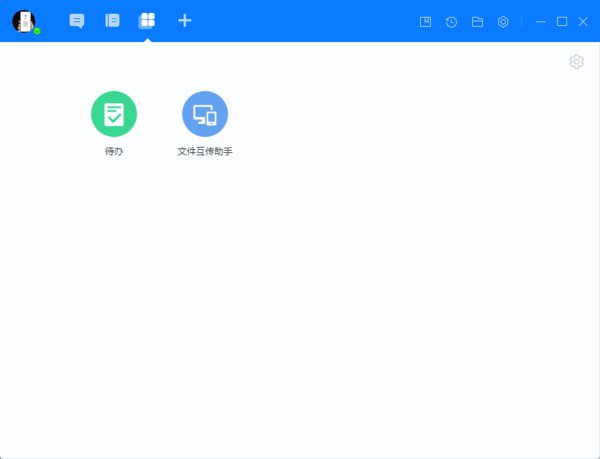This screenshot has width=600, height=459.
Task: Minimize the window
Action: pyautogui.click(x=540, y=22)
